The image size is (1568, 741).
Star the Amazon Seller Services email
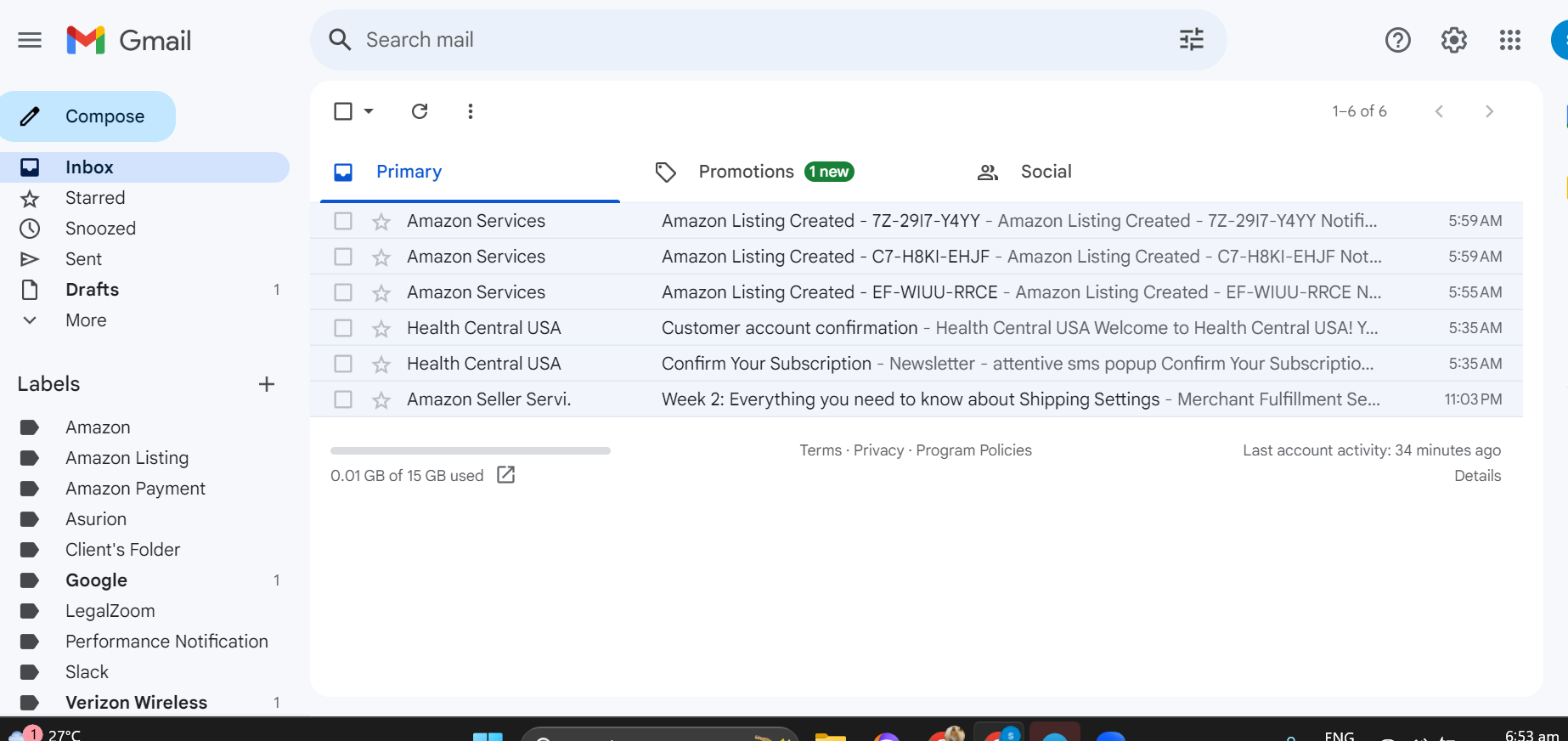381,400
